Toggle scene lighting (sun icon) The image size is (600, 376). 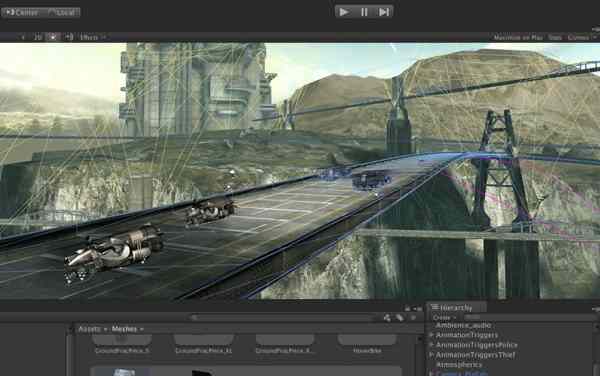coord(53,37)
